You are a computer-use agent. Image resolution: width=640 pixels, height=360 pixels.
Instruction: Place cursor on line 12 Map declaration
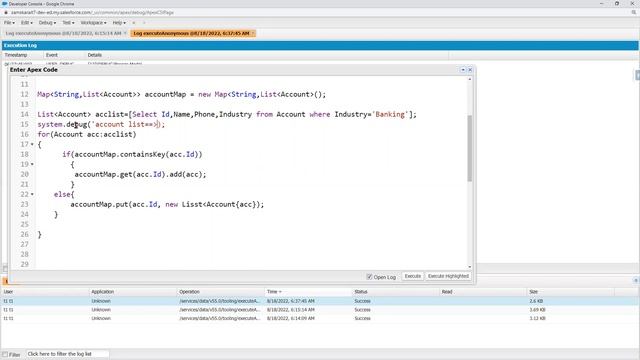point(182,94)
